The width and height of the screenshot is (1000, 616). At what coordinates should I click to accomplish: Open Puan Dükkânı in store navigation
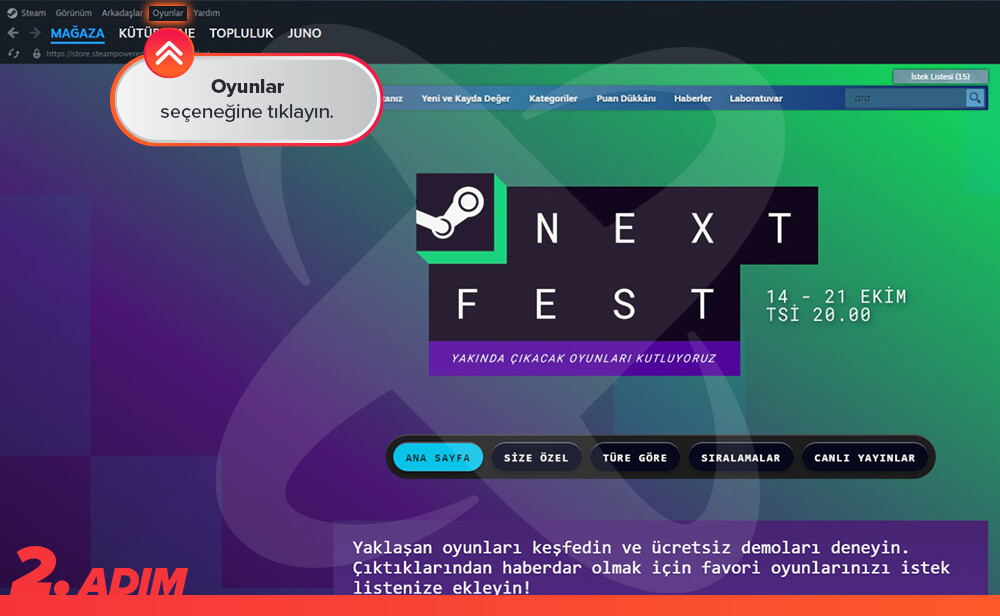tap(626, 98)
